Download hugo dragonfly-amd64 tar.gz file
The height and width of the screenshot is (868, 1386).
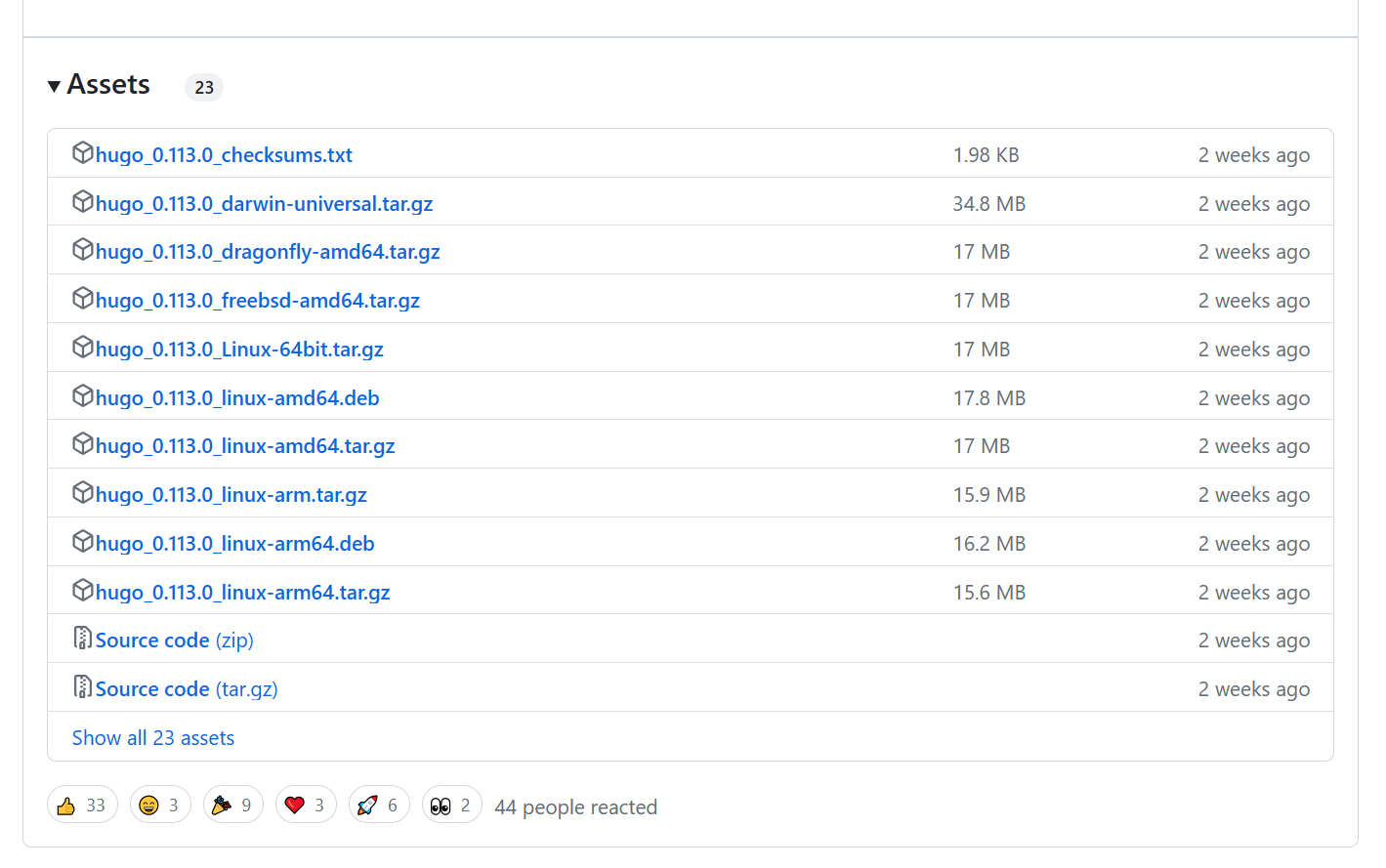(268, 252)
